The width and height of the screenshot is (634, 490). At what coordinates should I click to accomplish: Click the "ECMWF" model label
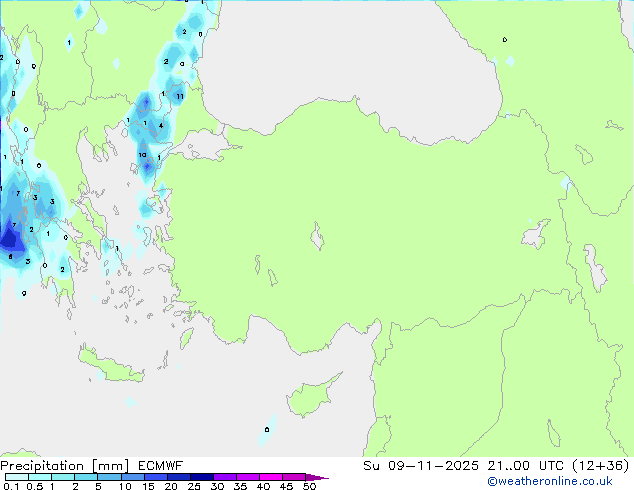click(161, 466)
